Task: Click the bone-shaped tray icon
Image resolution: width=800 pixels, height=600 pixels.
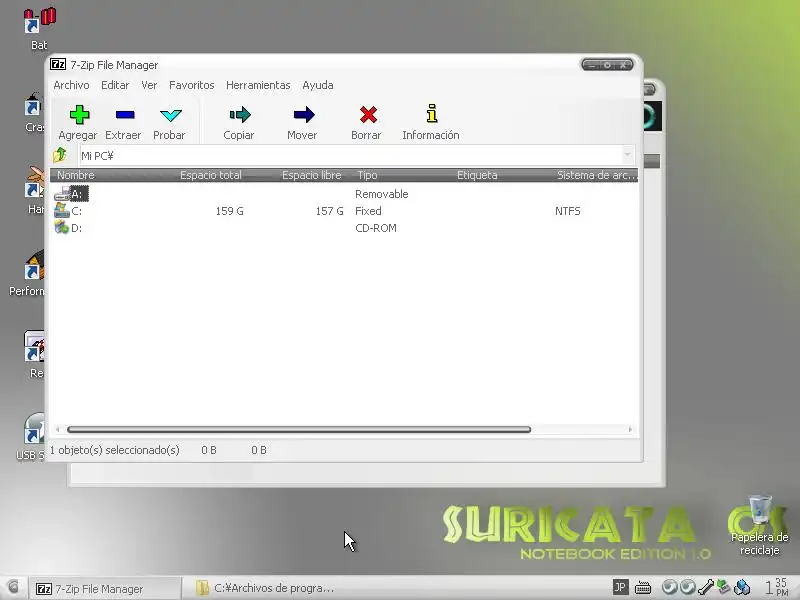Action: pyautogui.click(x=706, y=587)
